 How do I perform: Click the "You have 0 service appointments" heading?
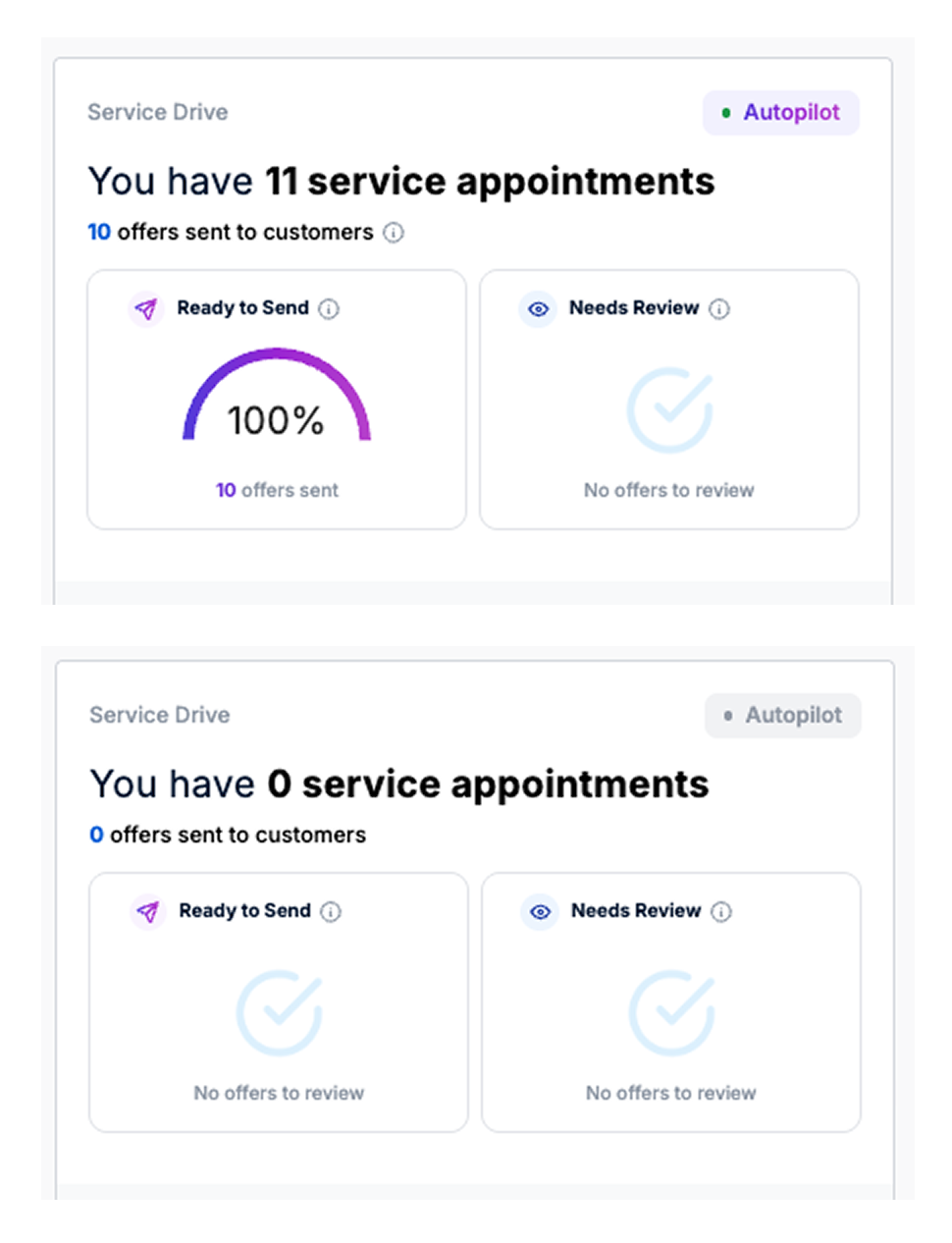tap(398, 784)
